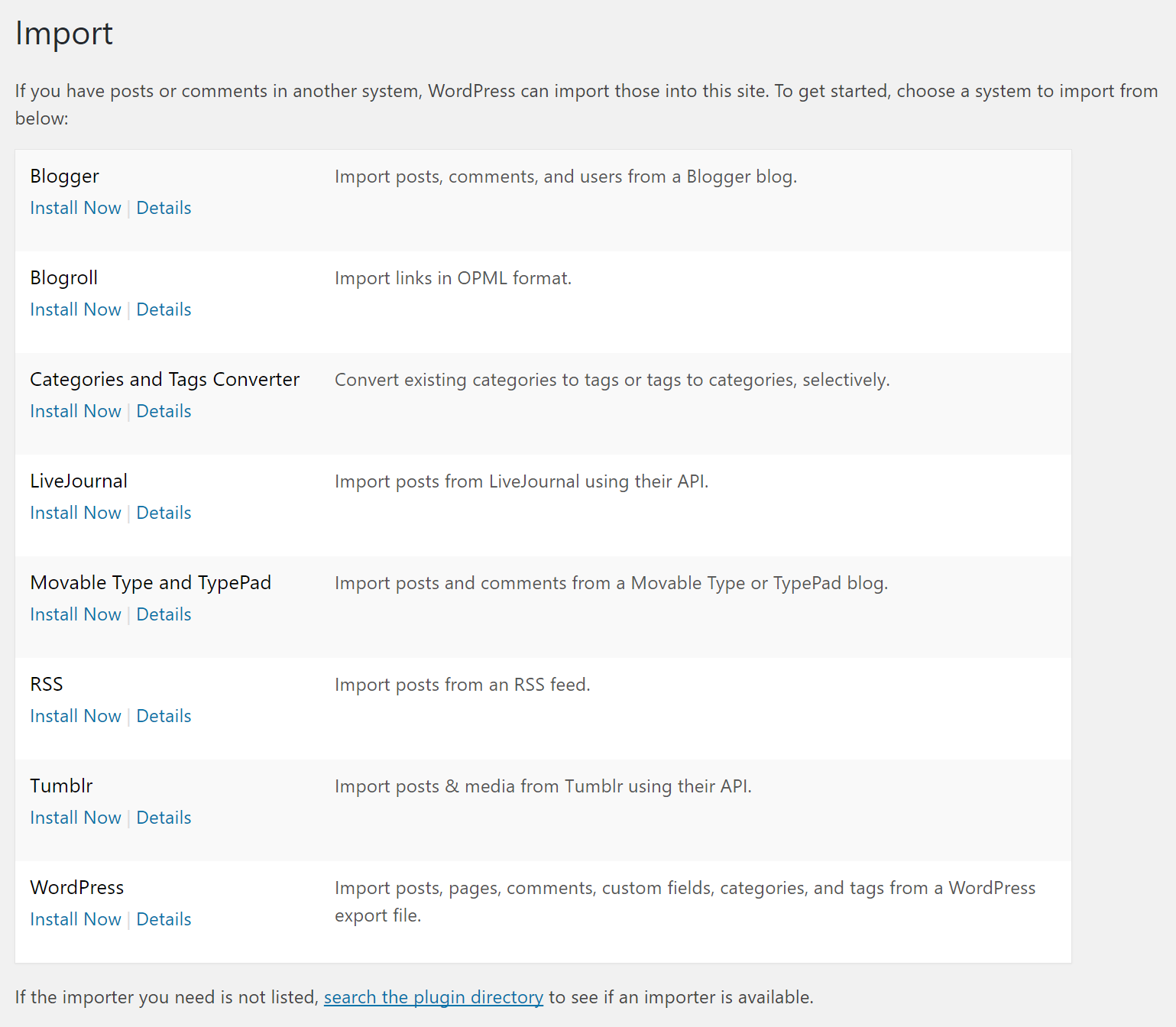Install the Tumblr importer now
Image resolution: width=1176 pixels, height=1027 pixels.
point(76,818)
